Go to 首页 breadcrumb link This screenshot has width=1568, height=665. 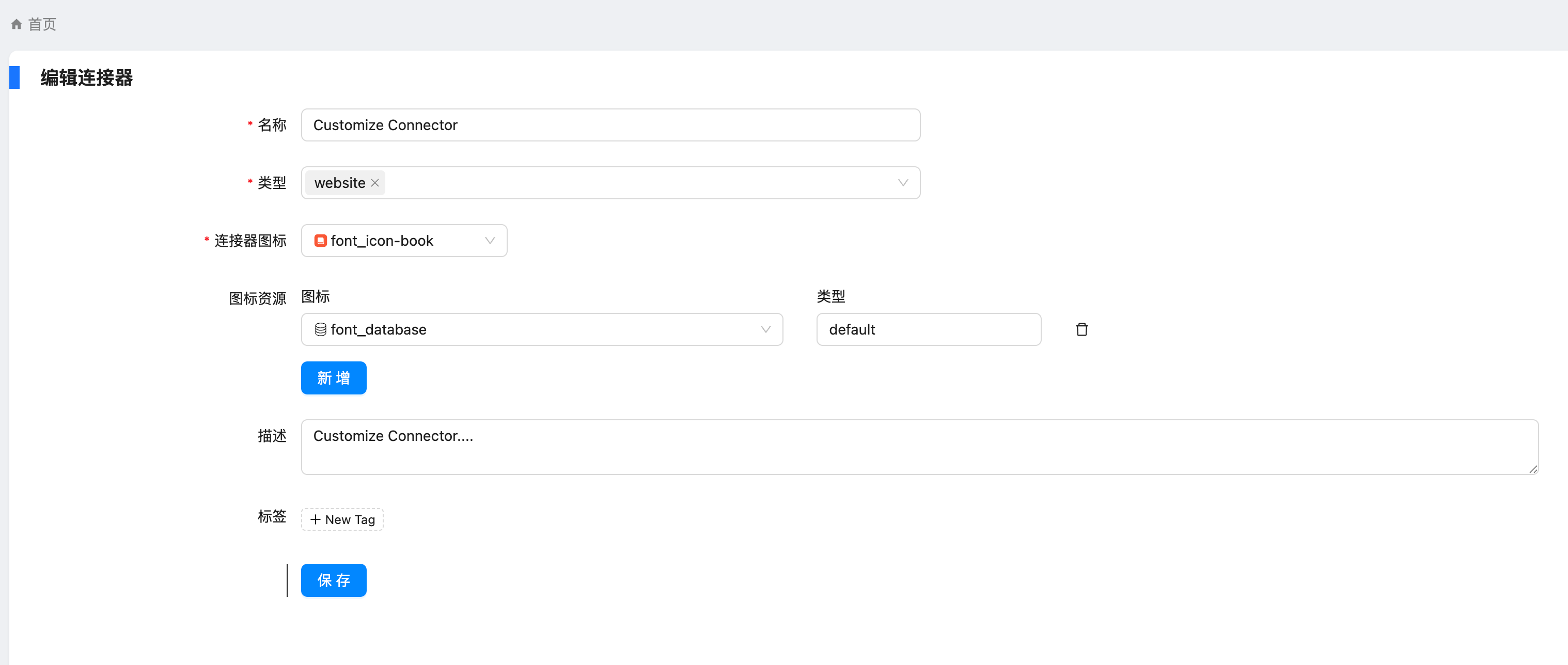coord(42,24)
